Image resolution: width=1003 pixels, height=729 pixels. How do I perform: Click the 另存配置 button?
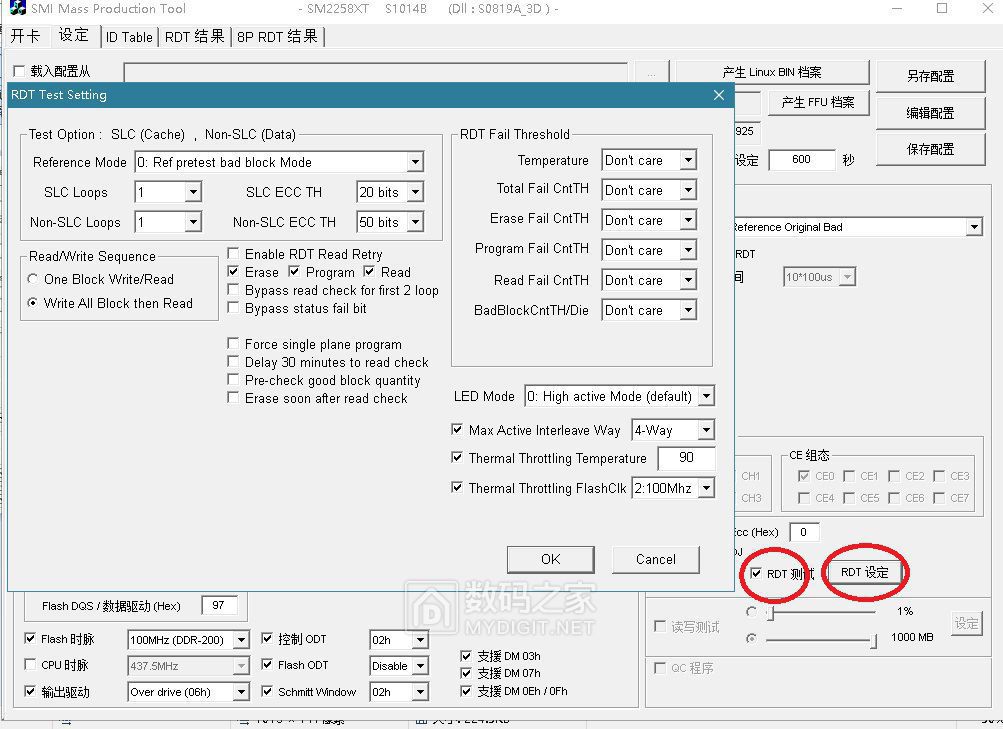(930, 76)
